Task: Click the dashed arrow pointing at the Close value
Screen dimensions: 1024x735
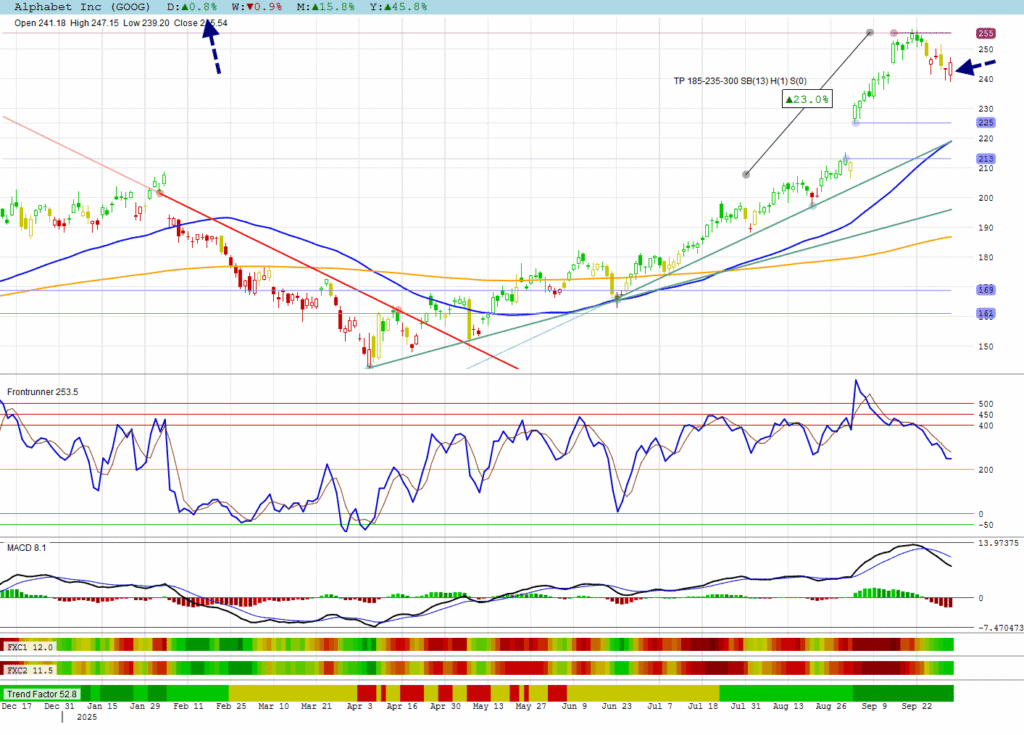Action: (x=212, y=47)
